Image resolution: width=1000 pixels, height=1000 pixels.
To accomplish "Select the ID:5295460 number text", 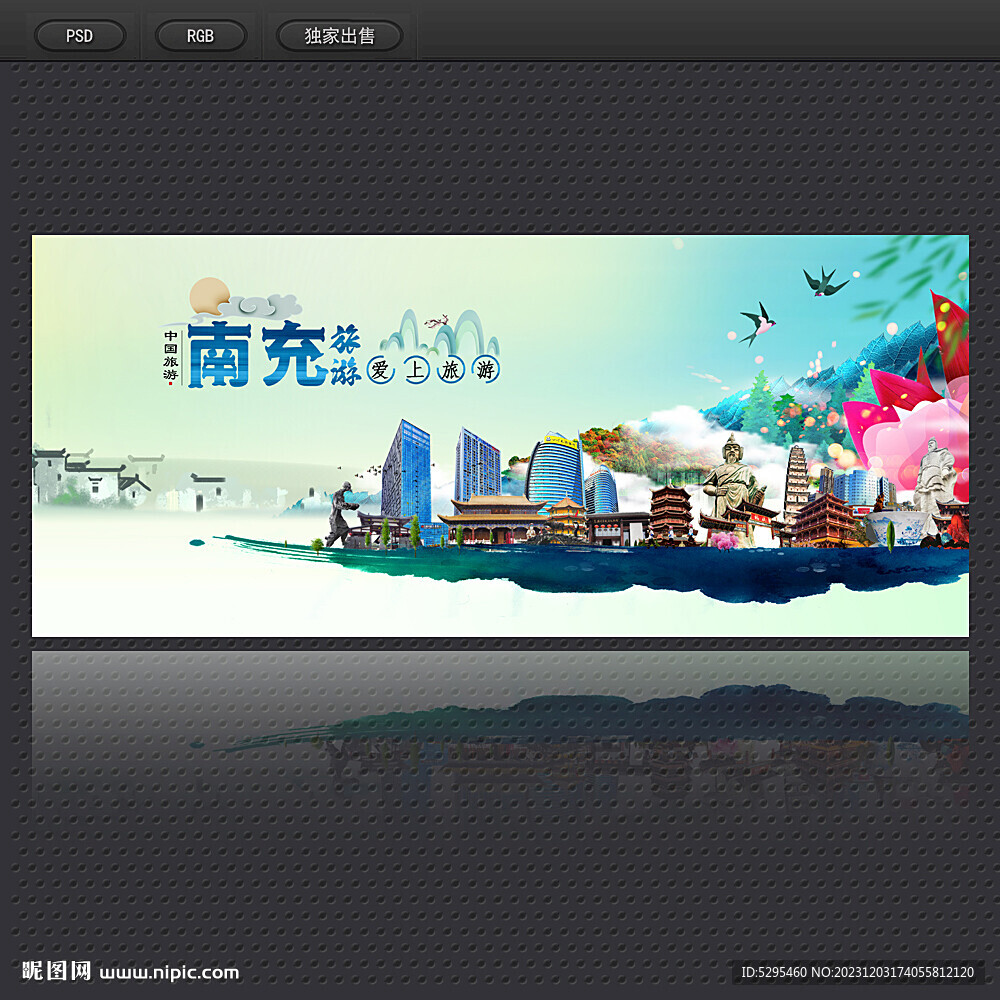I will (x=774, y=972).
